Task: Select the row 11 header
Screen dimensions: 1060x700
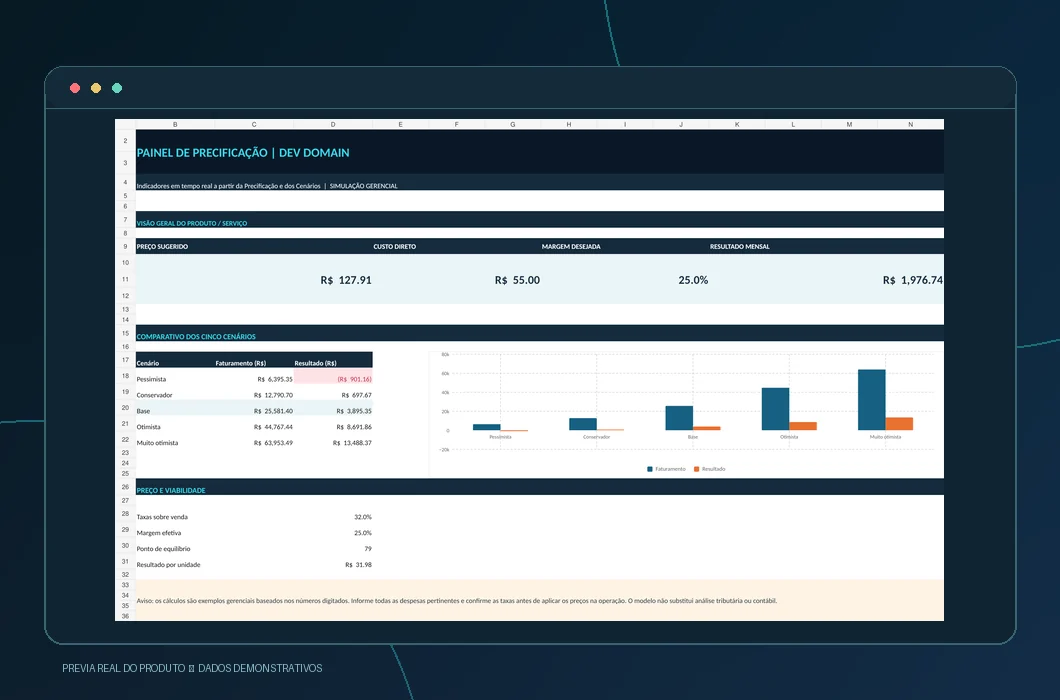Action: tap(125, 279)
